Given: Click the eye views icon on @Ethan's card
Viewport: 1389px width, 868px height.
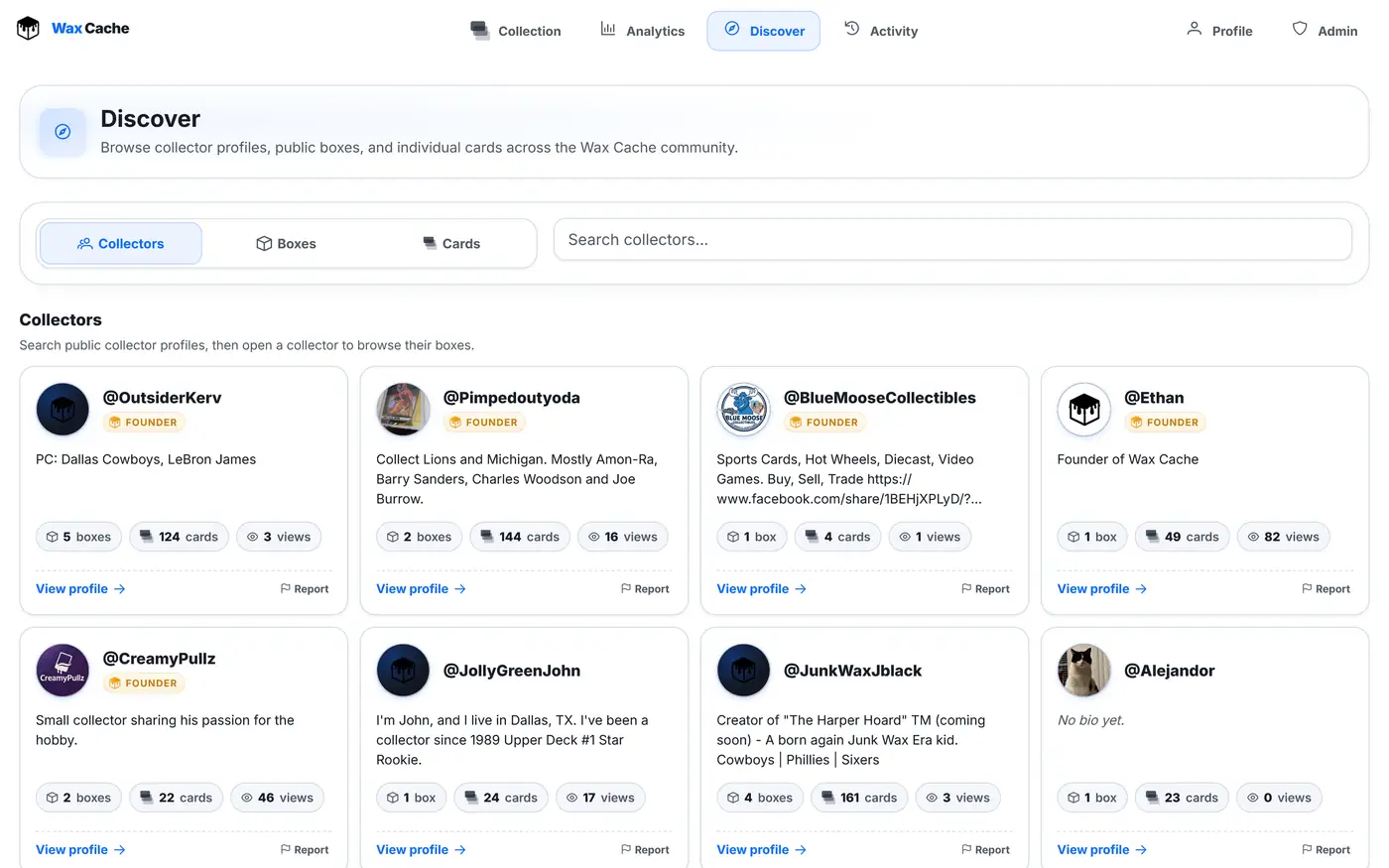Looking at the screenshot, I should [x=1253, y=537].
